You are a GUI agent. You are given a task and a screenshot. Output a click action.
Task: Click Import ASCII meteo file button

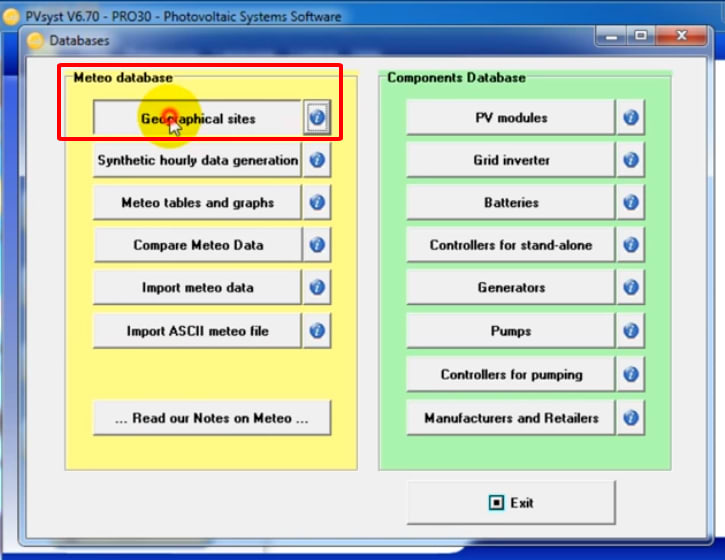click(197, 331)
